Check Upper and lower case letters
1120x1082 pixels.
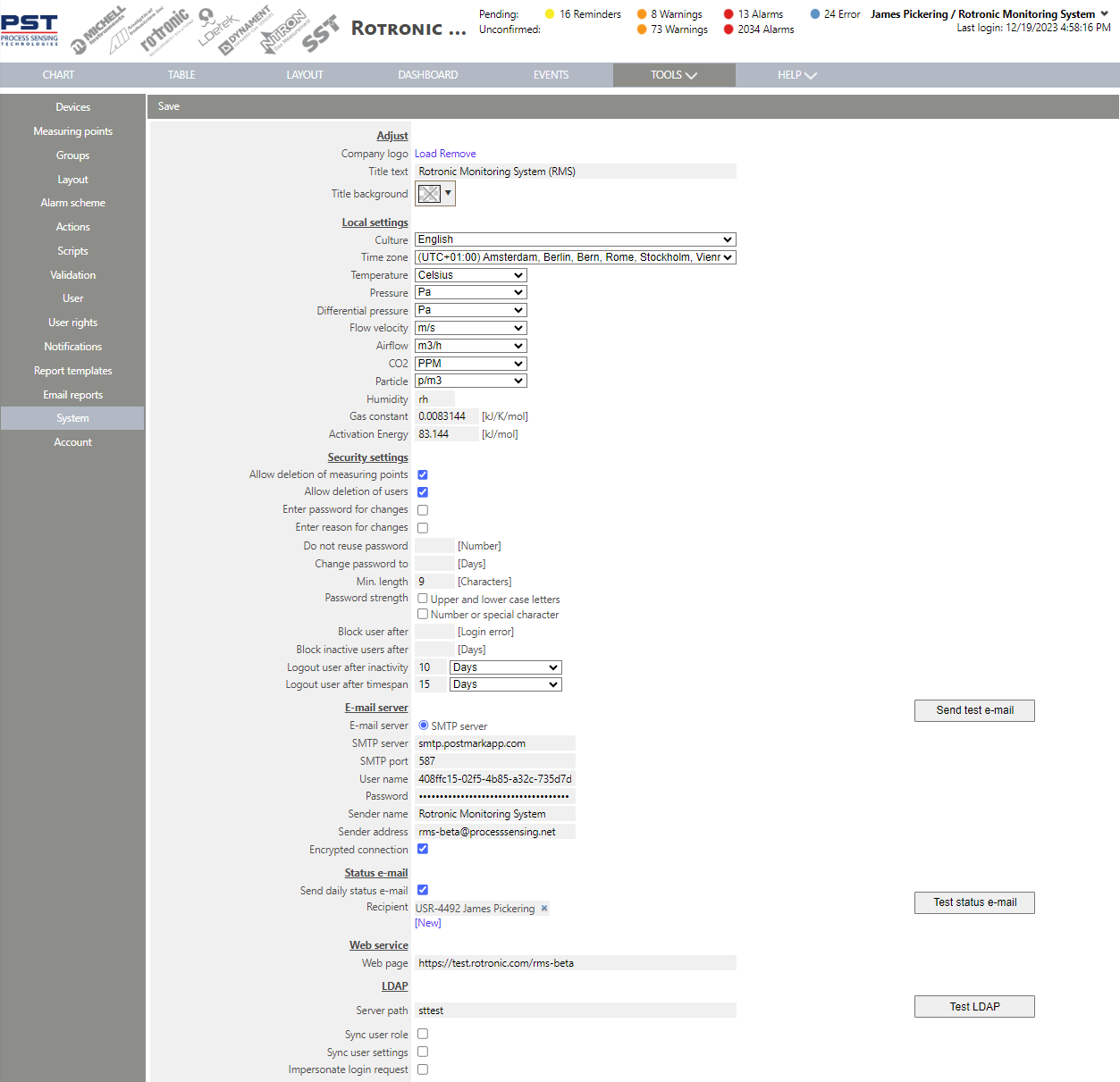423,599
